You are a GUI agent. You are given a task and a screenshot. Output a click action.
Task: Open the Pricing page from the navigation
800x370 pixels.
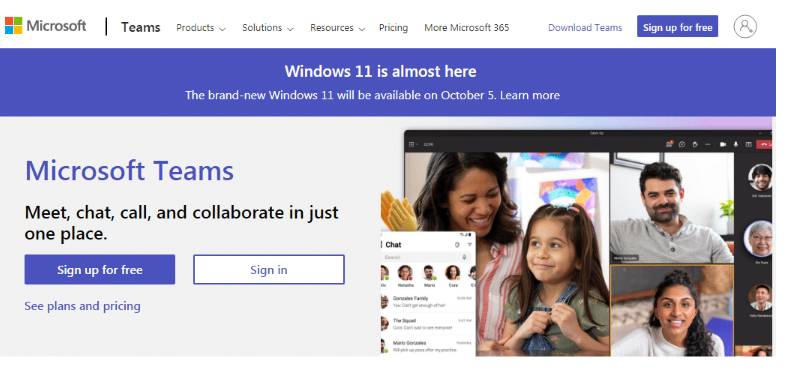pyautogui.click(x=393, y=28)
